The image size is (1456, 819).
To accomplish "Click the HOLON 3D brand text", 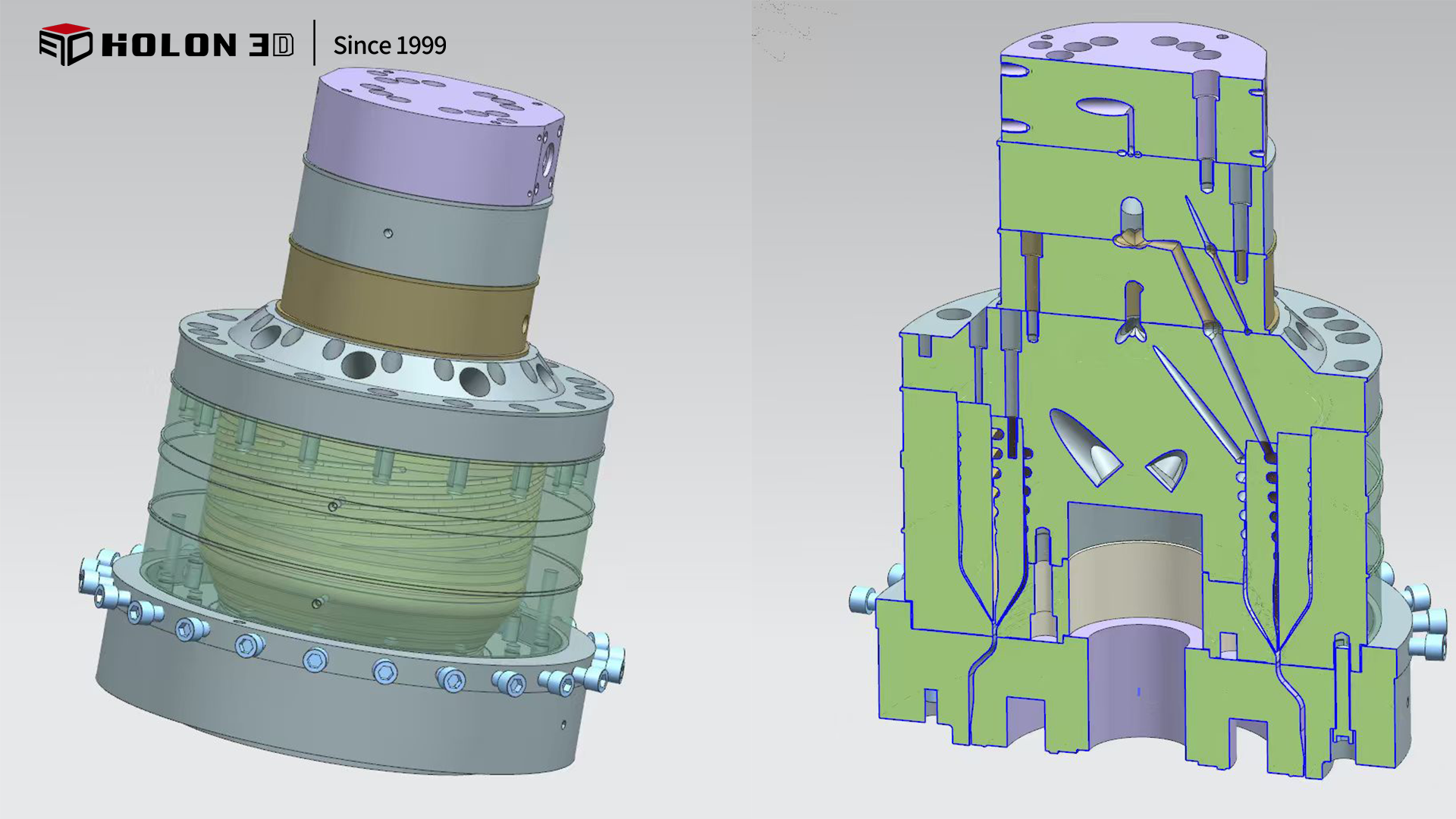I will coord(197,45).
